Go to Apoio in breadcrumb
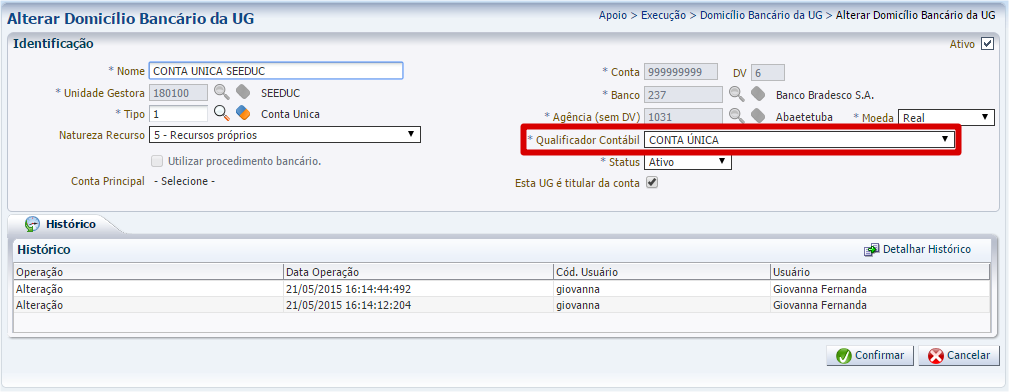The height and width of the screenshot is (392, 1009). pos(613,15)
